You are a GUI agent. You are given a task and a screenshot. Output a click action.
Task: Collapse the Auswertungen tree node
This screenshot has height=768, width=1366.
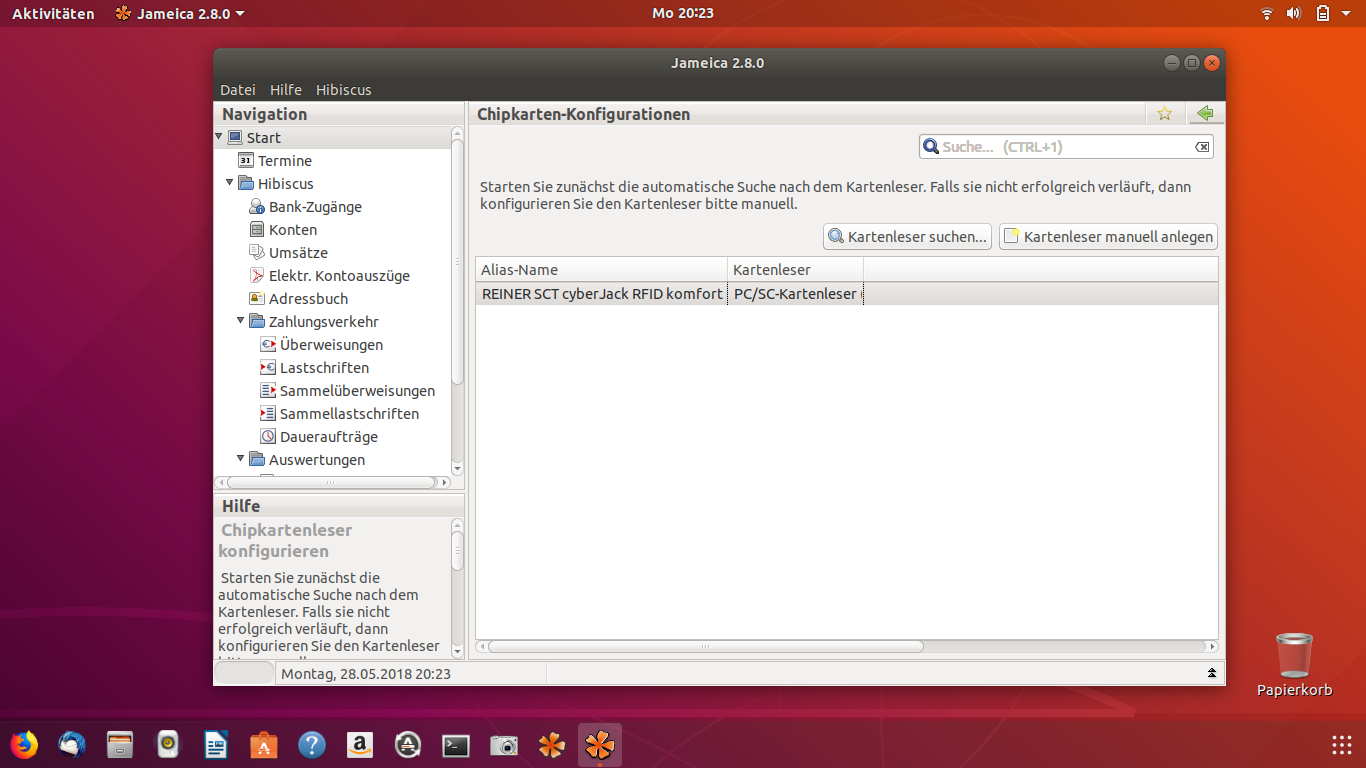tap(241, 459)
